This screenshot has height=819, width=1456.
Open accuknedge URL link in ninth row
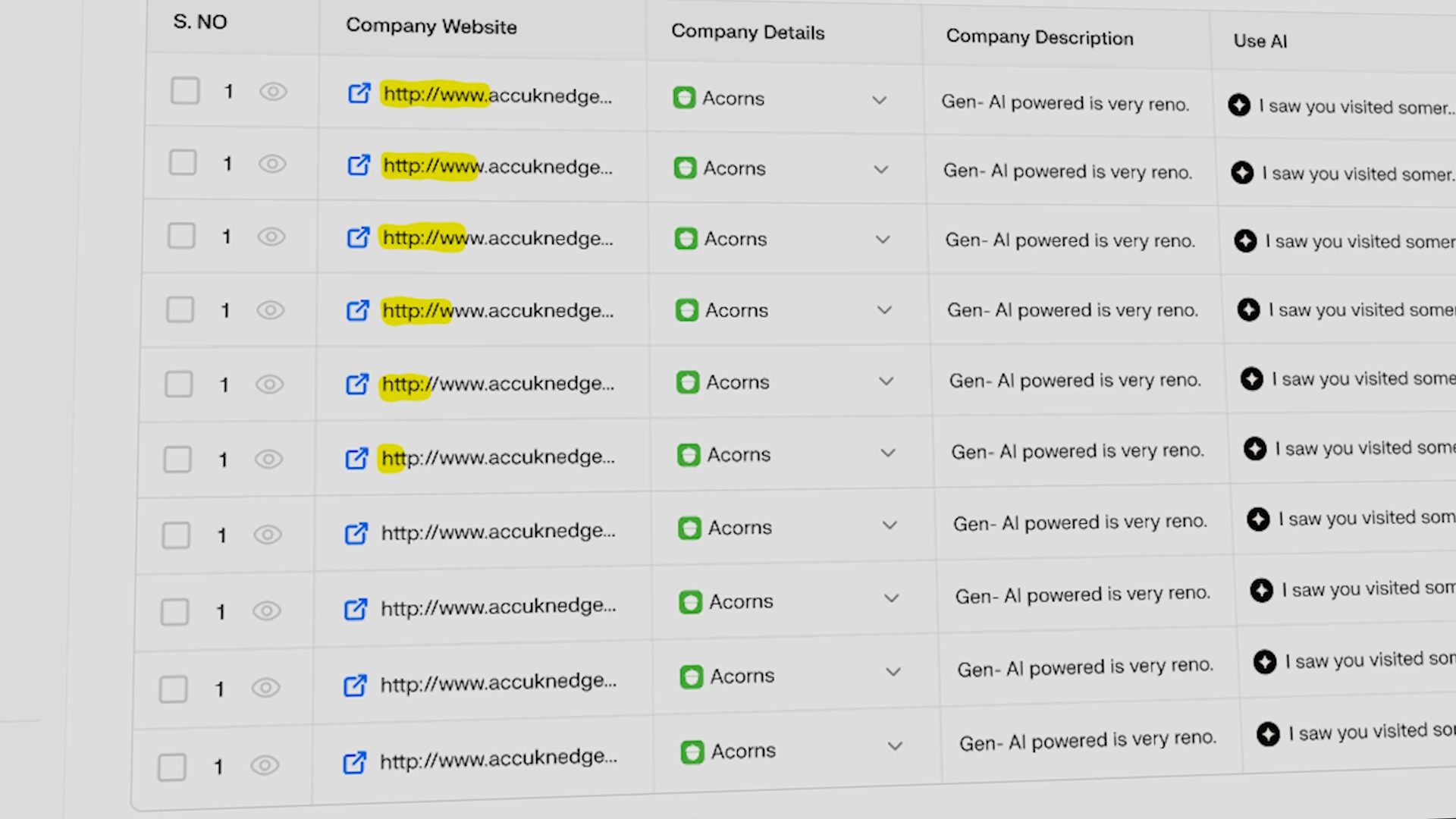point(498,682)
